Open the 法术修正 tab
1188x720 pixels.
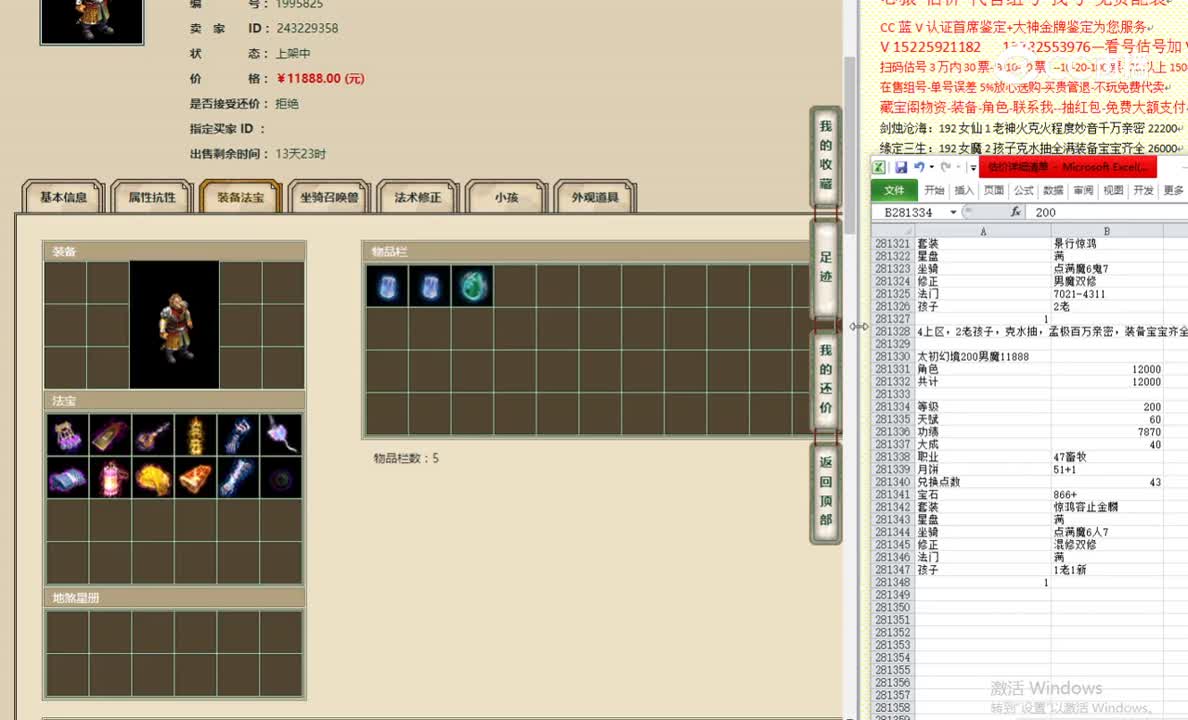click(417, 197)
